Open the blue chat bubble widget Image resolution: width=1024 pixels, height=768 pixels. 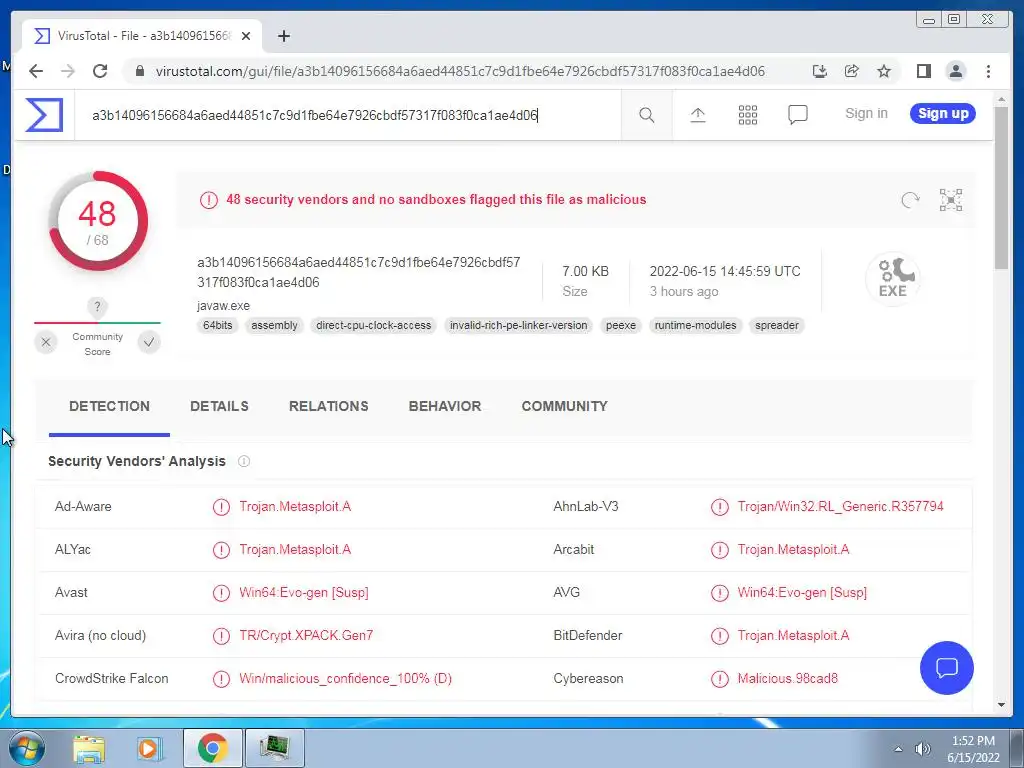pos(946,667)
